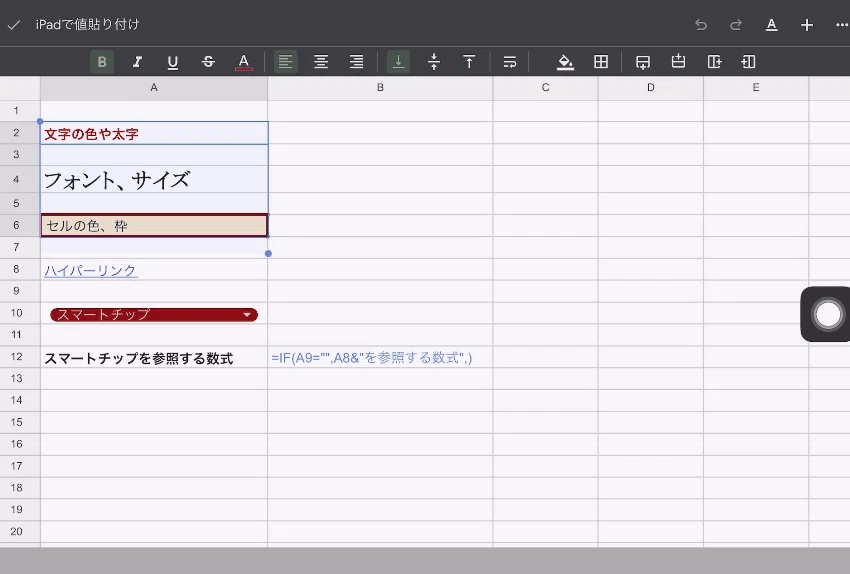Tap the bottom-right selection handle

point(268,253)
